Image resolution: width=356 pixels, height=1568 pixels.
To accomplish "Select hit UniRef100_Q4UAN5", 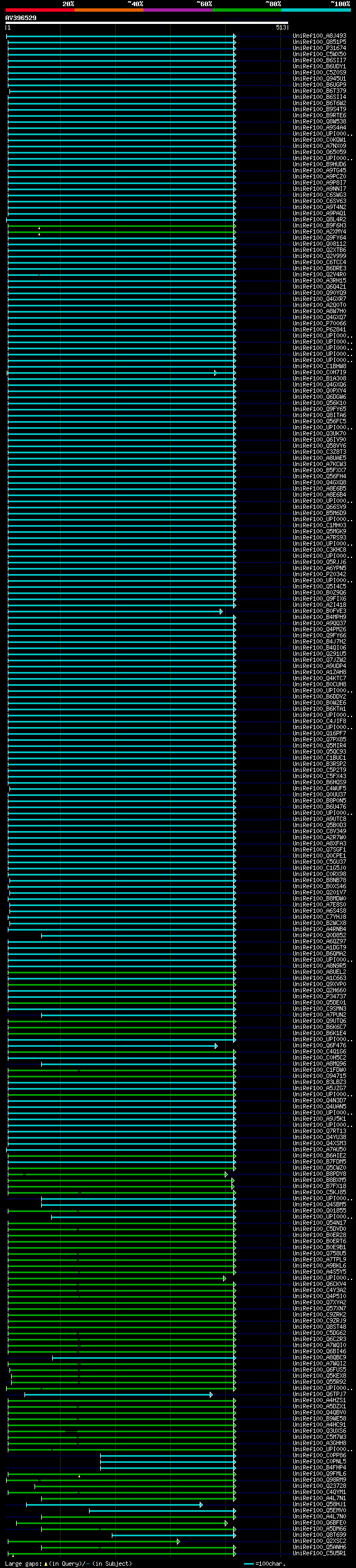I will 319,1106.
